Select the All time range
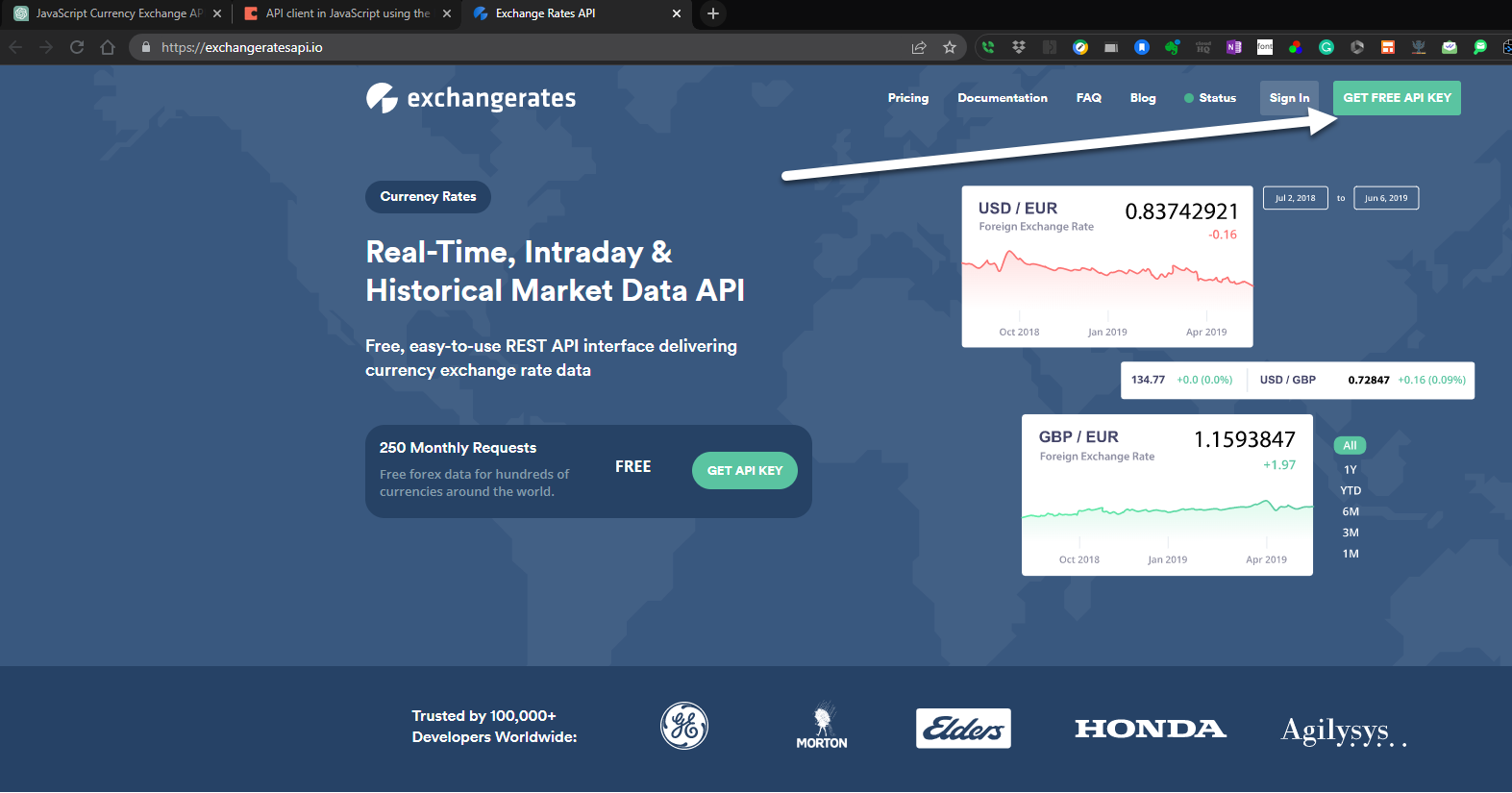The image size is (1512, 793). pyautogui.click(x=1350, y=446)
